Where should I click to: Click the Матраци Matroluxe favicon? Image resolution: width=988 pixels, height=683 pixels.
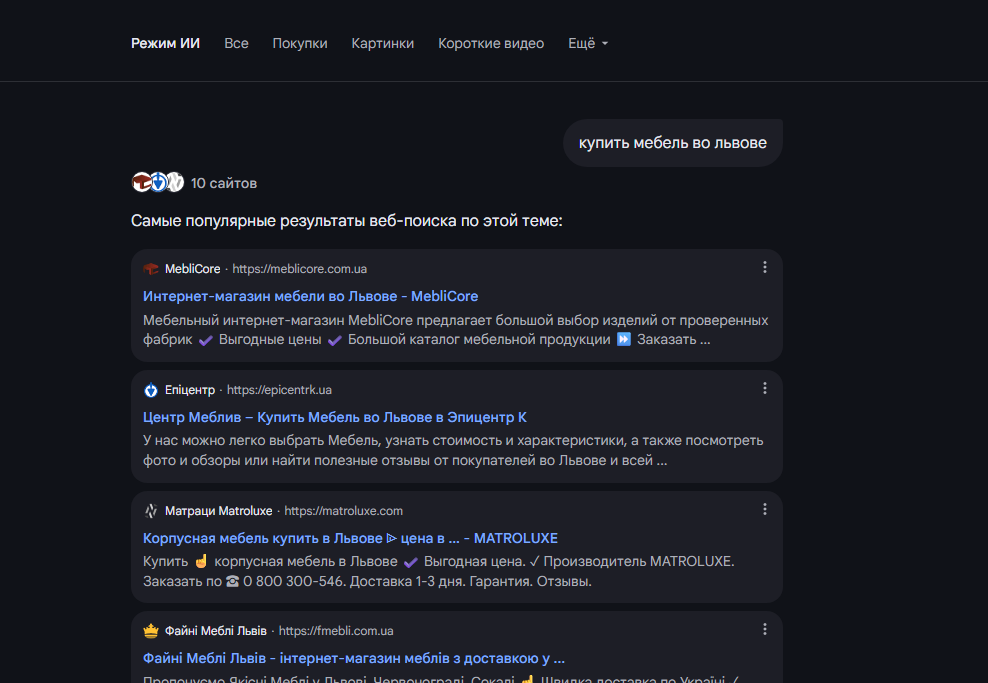click(151, 511)
